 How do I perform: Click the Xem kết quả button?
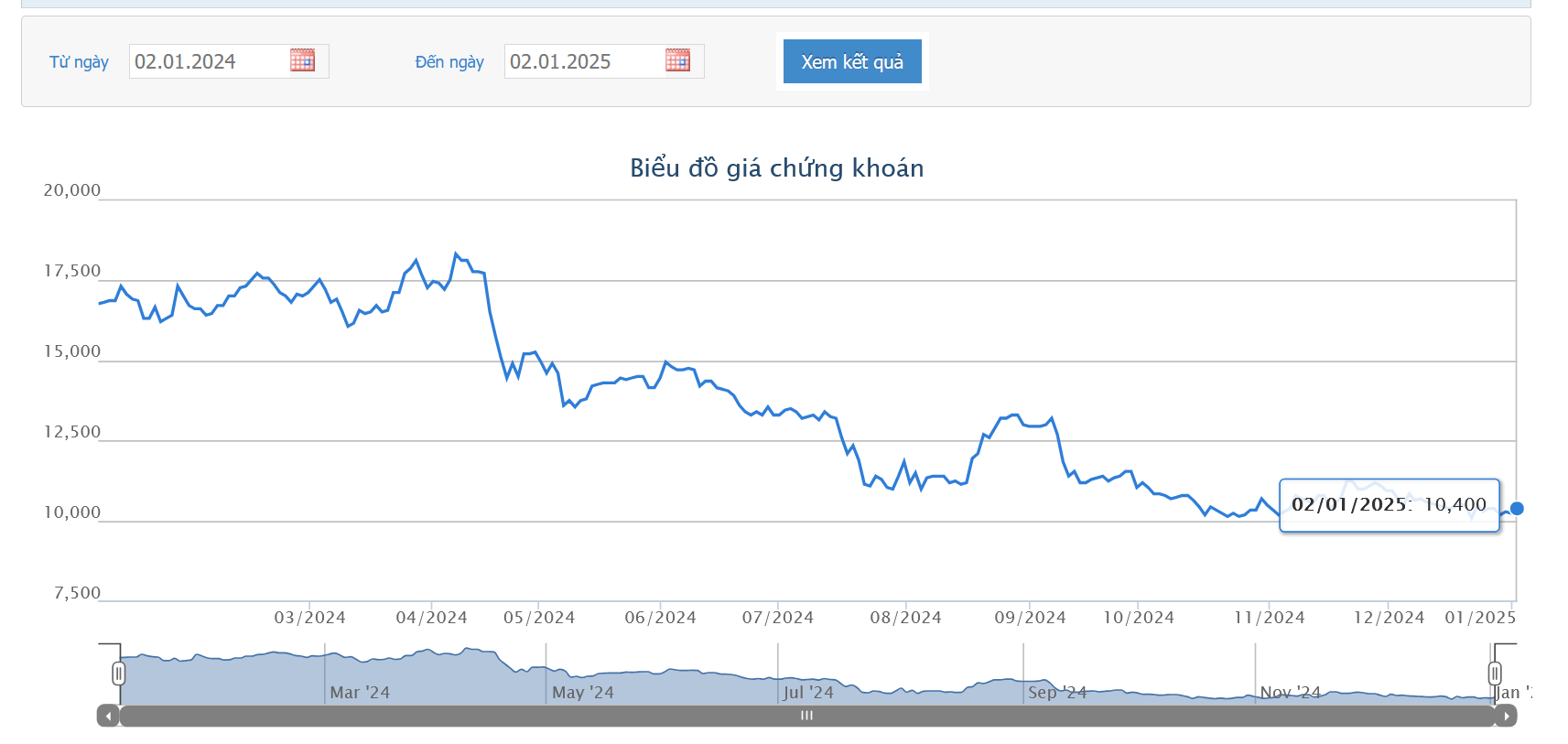(852, 61)
